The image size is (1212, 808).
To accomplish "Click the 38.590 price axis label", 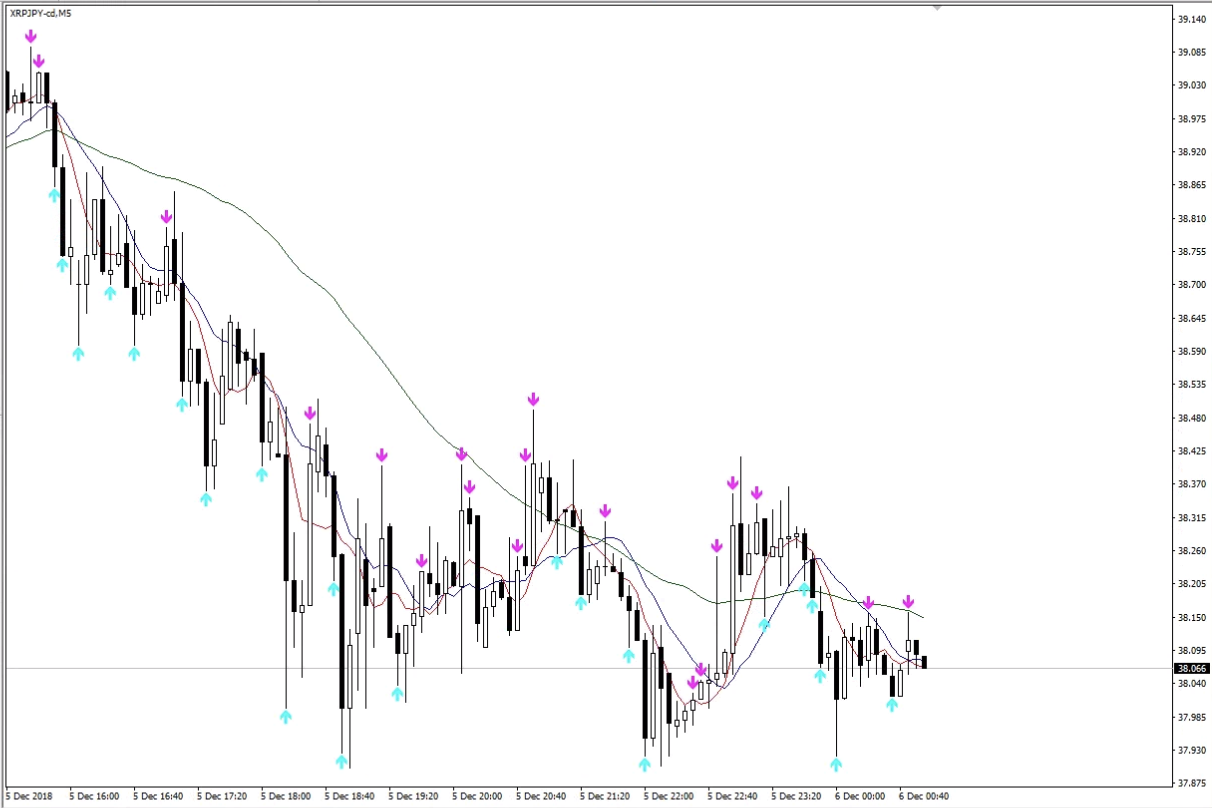I will 1193,351.
